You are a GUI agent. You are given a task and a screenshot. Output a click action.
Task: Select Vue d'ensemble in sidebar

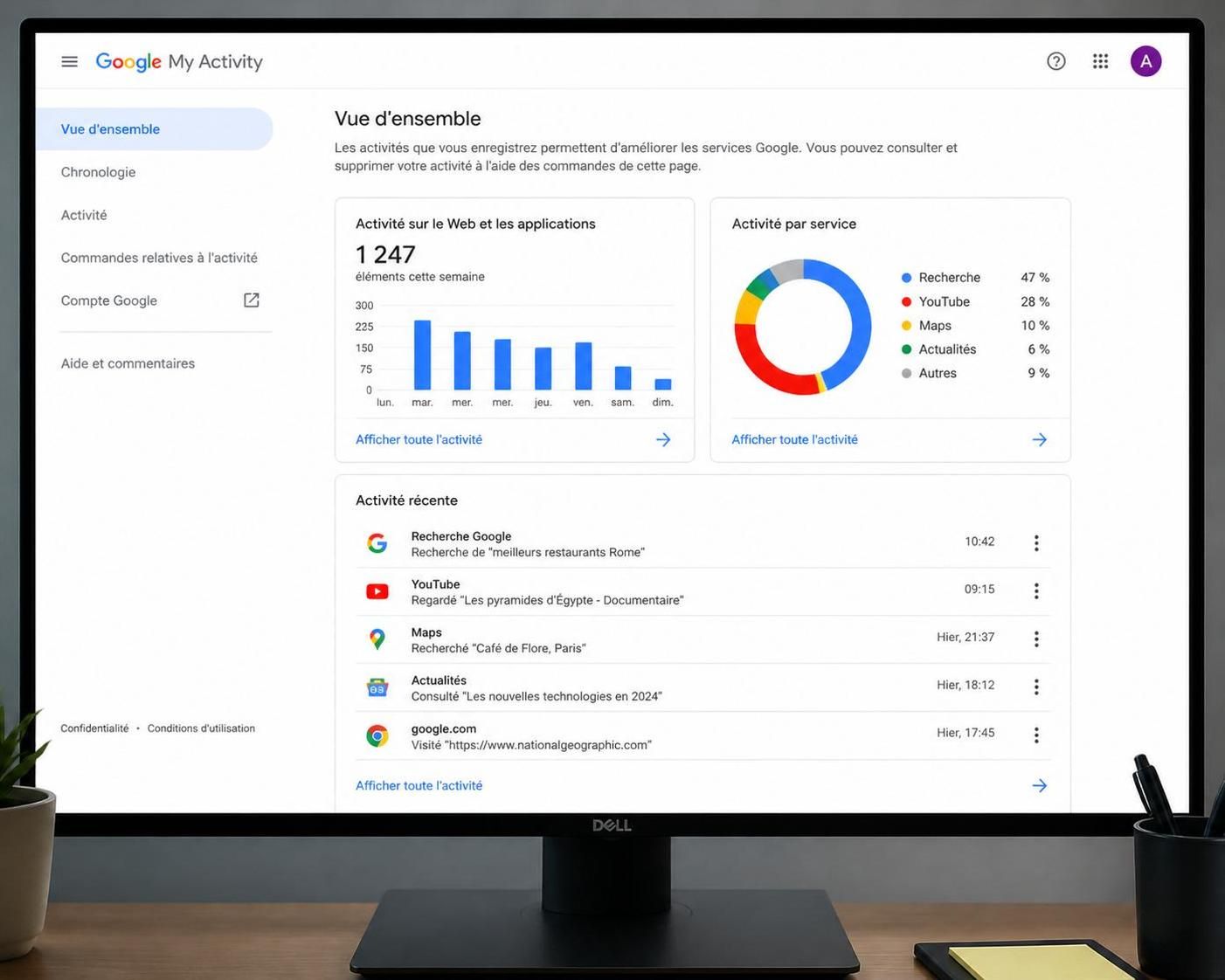154,129
